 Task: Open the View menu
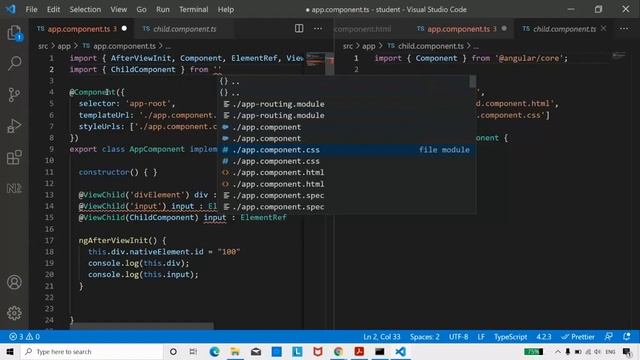point(118,9)
